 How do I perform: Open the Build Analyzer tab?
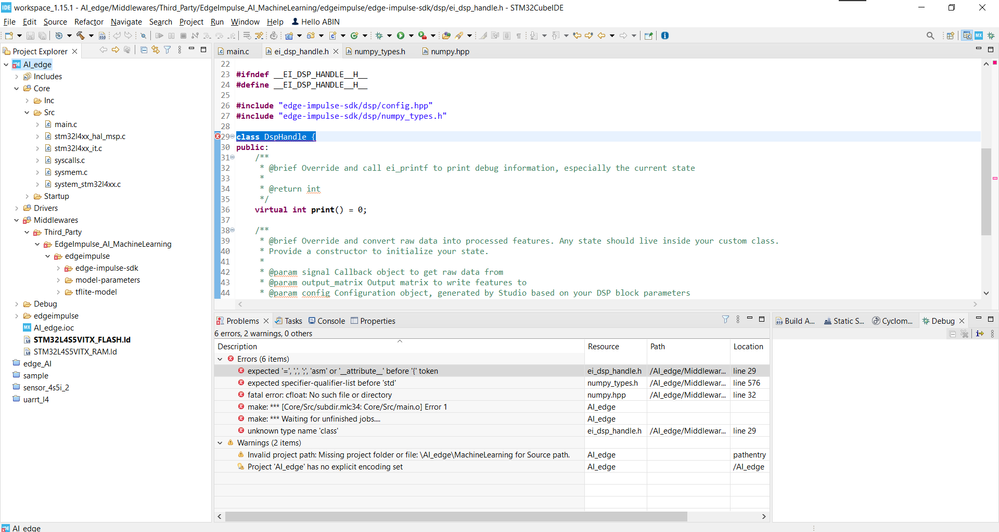coord(795,320)
